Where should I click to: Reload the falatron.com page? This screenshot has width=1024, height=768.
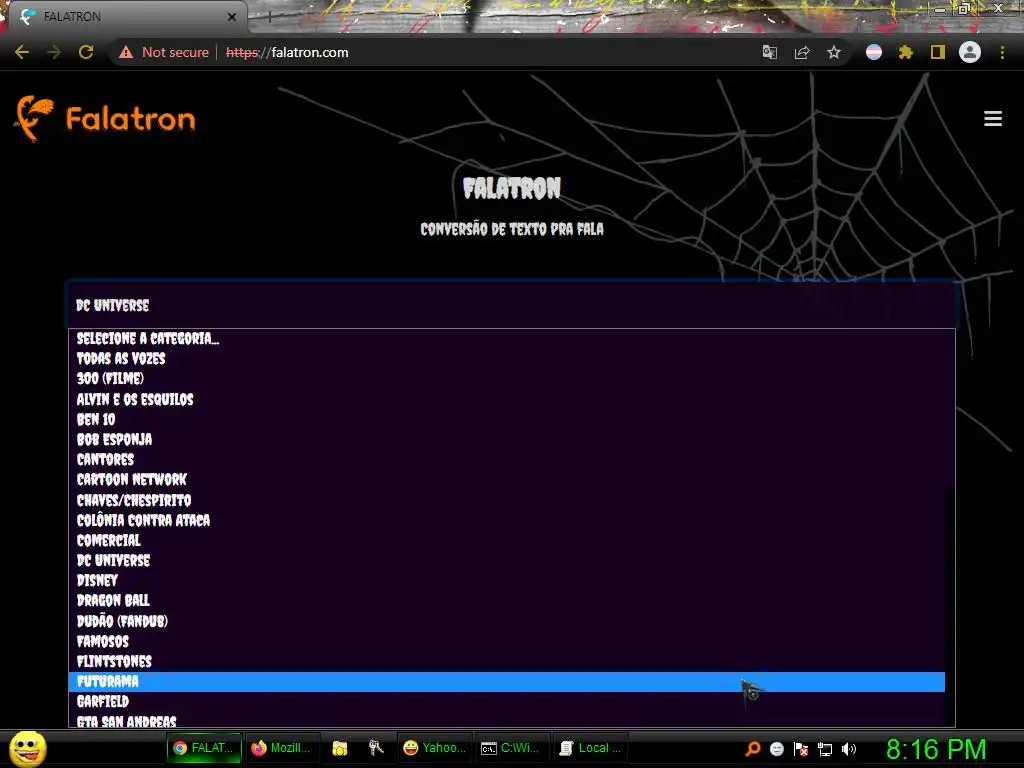86,52
